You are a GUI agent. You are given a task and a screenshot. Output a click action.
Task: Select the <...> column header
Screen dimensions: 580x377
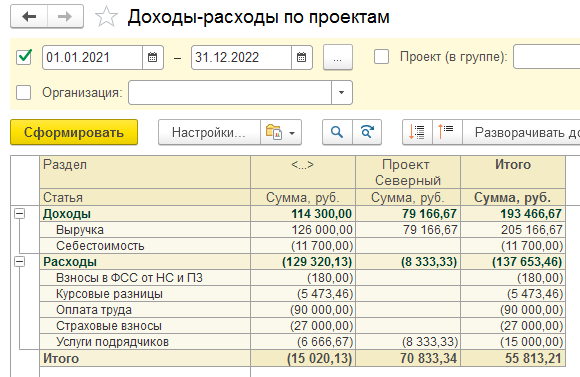(x=303, y=172)
